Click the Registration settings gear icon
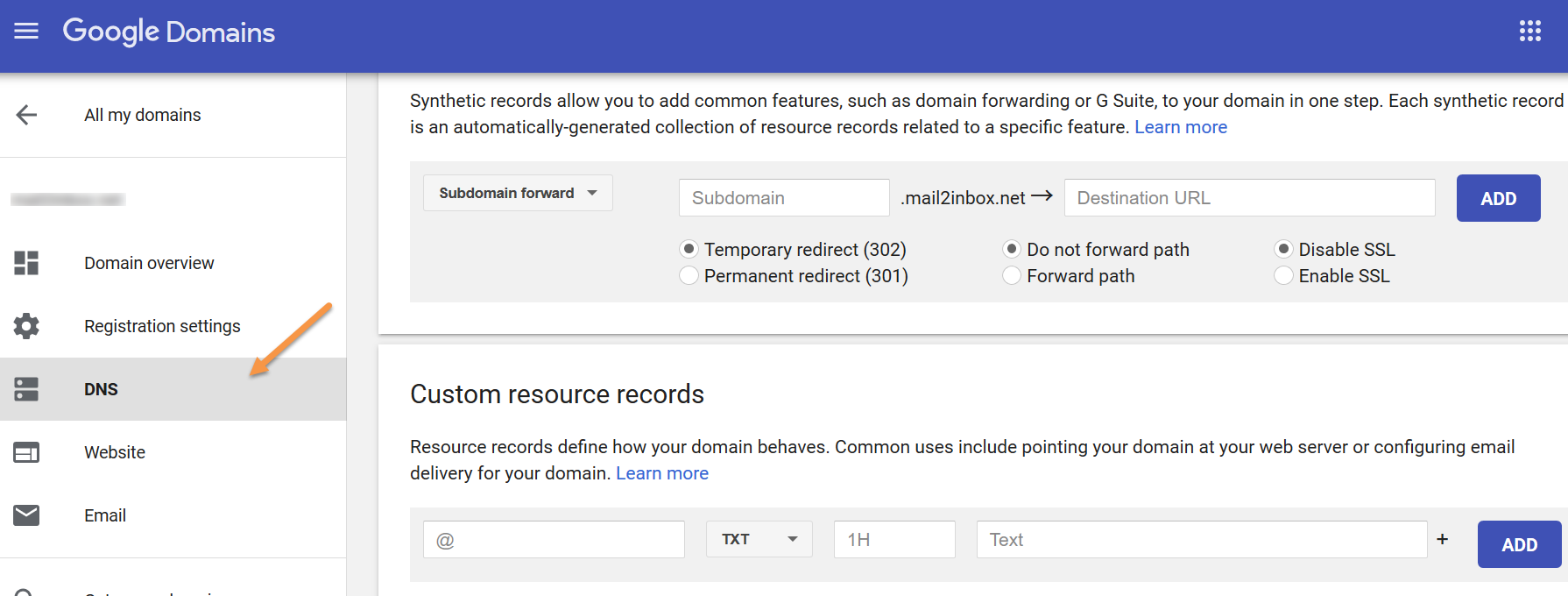 (26, 326)
